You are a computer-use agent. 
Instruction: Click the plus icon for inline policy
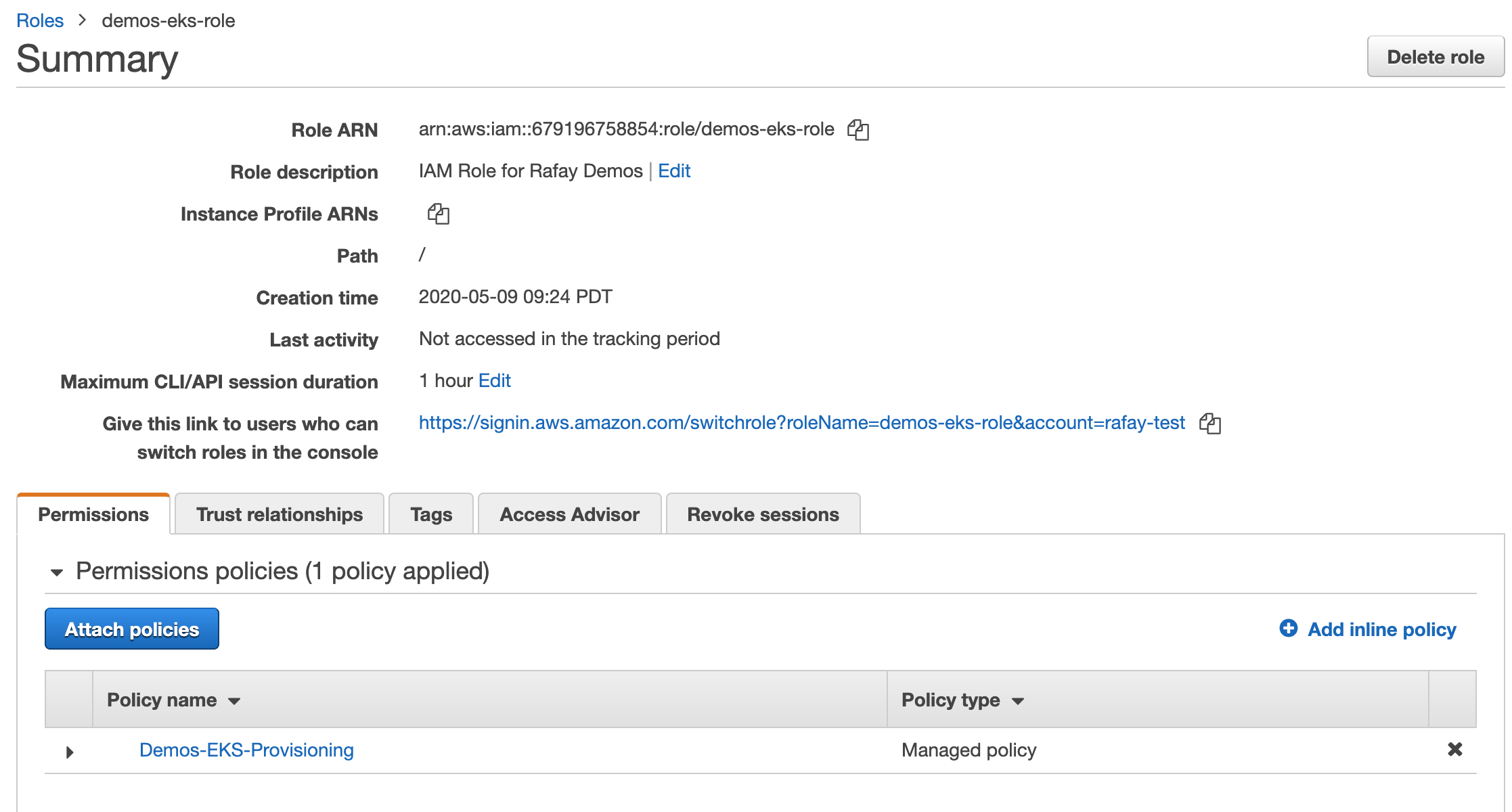click(1289, 629)
